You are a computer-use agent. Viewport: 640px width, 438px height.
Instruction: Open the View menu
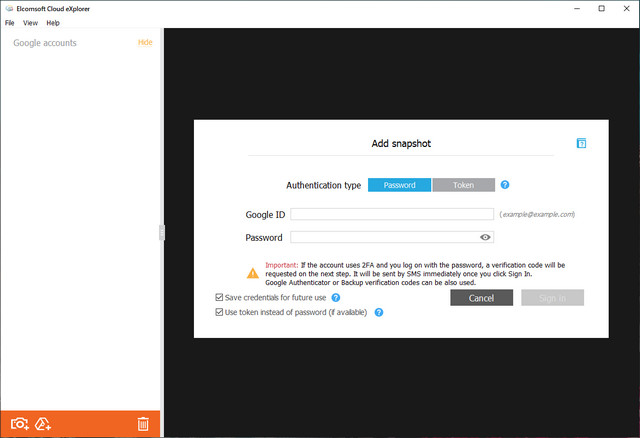tap(30, 23)
